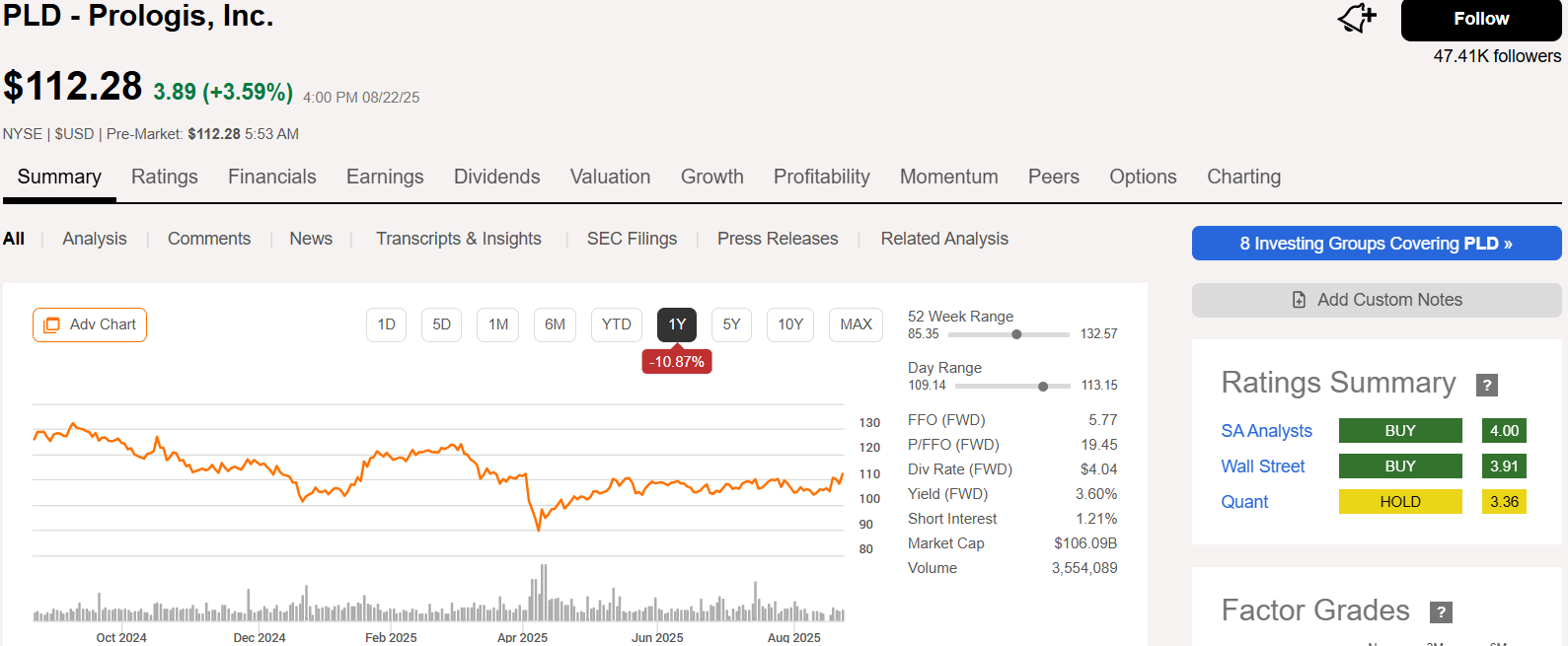Open the Ratings Summary help question mark
This screenshot has height=646, width=1568.
coord(1487,386)
